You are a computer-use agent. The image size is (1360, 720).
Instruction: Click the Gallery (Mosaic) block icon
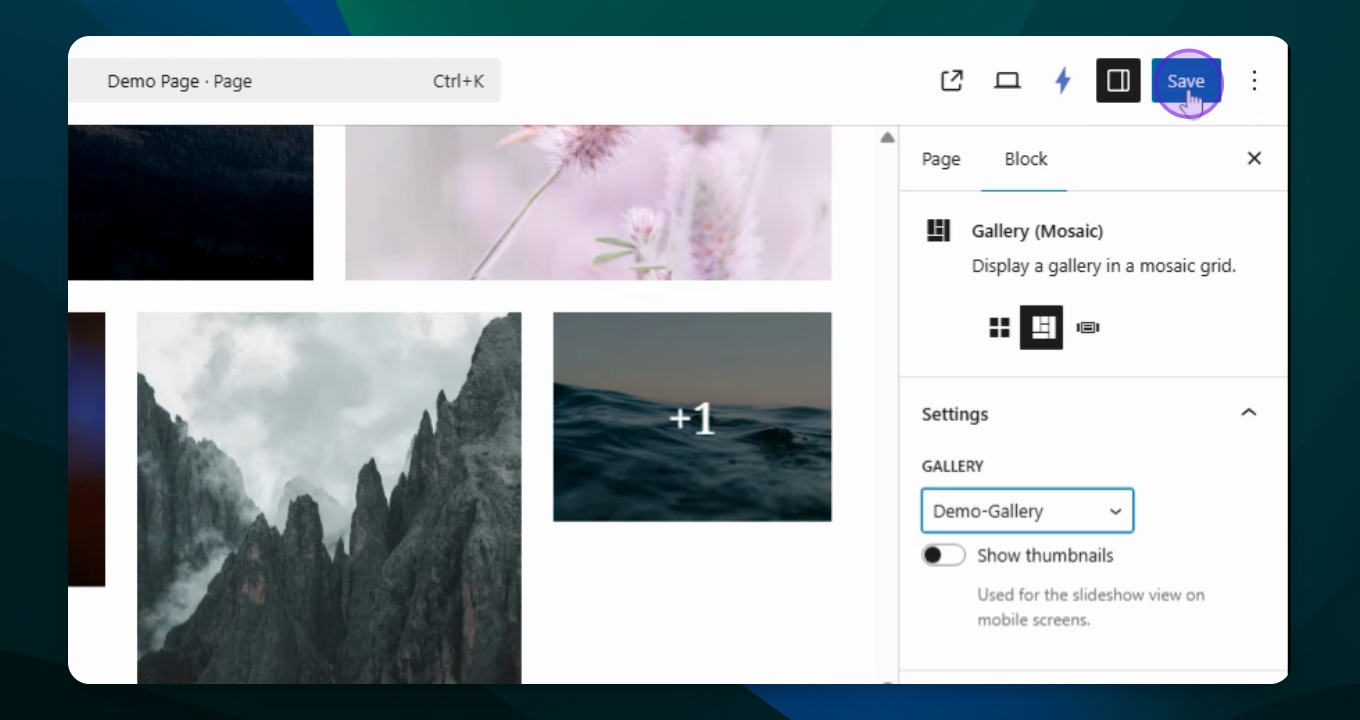click(938, 231)
